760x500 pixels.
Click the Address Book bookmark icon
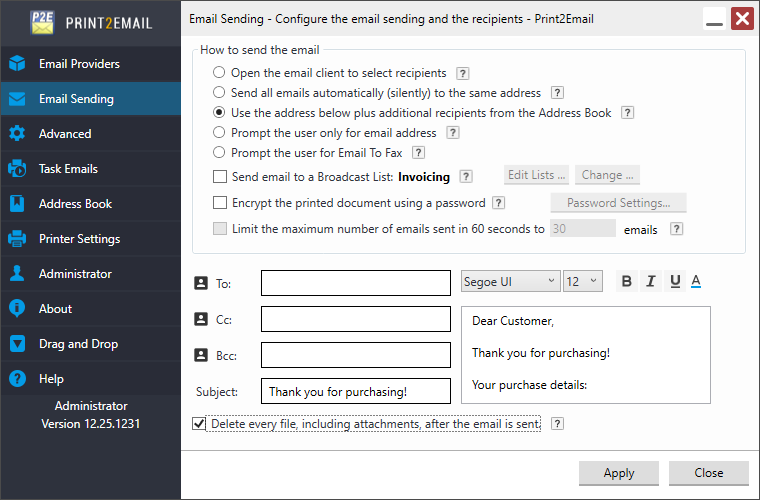pyautogui.click(x=17, y=203)
